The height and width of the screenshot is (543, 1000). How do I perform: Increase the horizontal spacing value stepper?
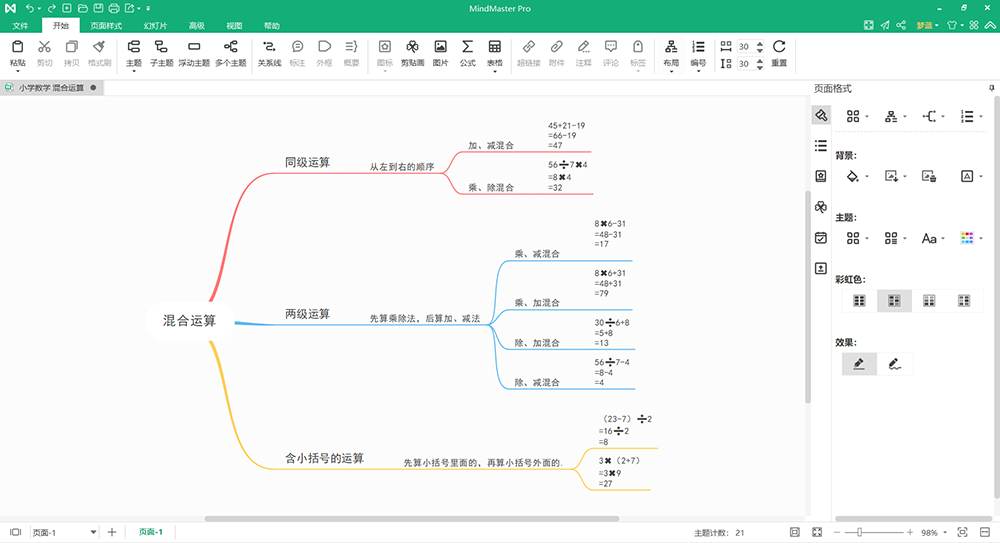point(760,43)
